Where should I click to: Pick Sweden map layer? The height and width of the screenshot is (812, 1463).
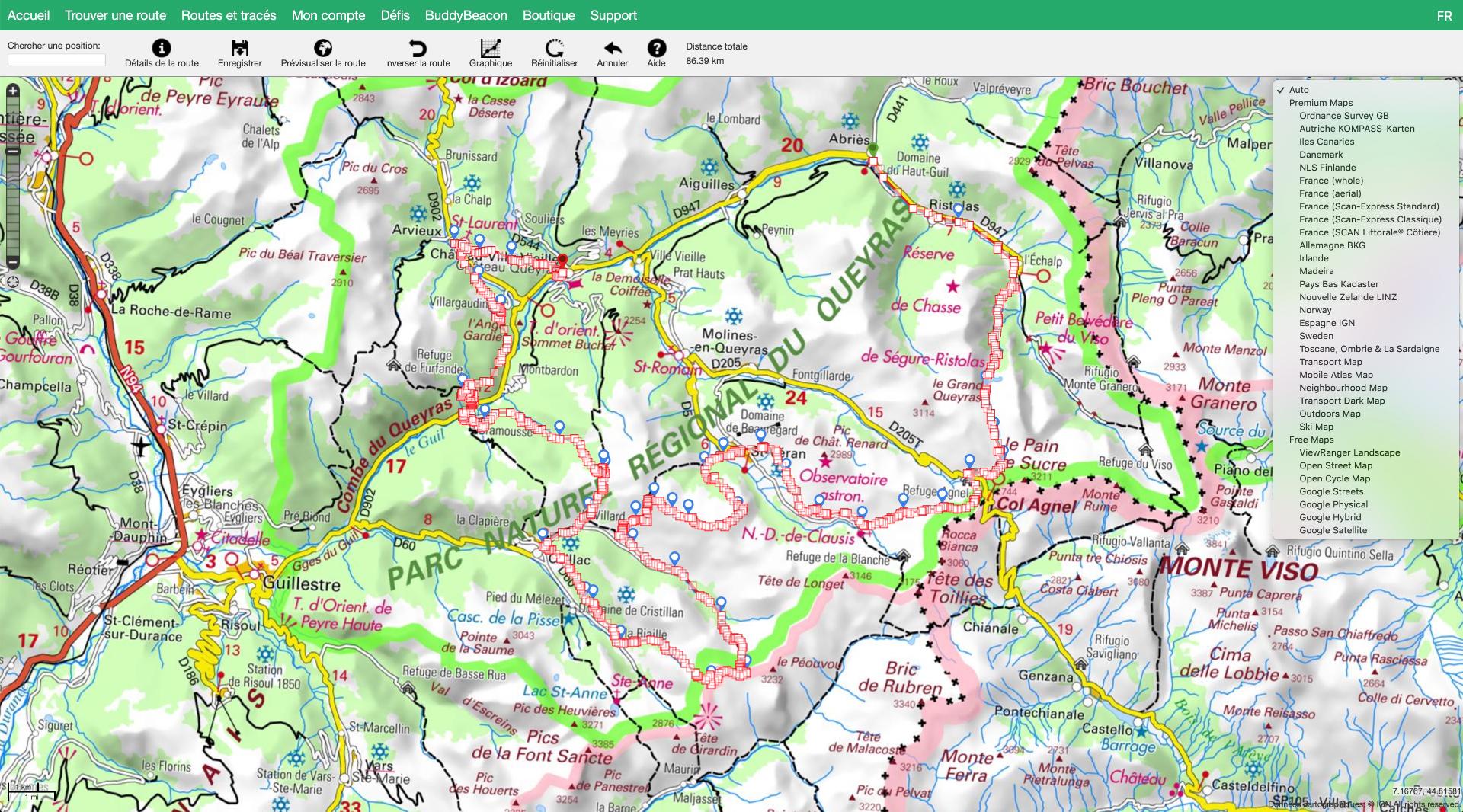tap(1316, 336)
